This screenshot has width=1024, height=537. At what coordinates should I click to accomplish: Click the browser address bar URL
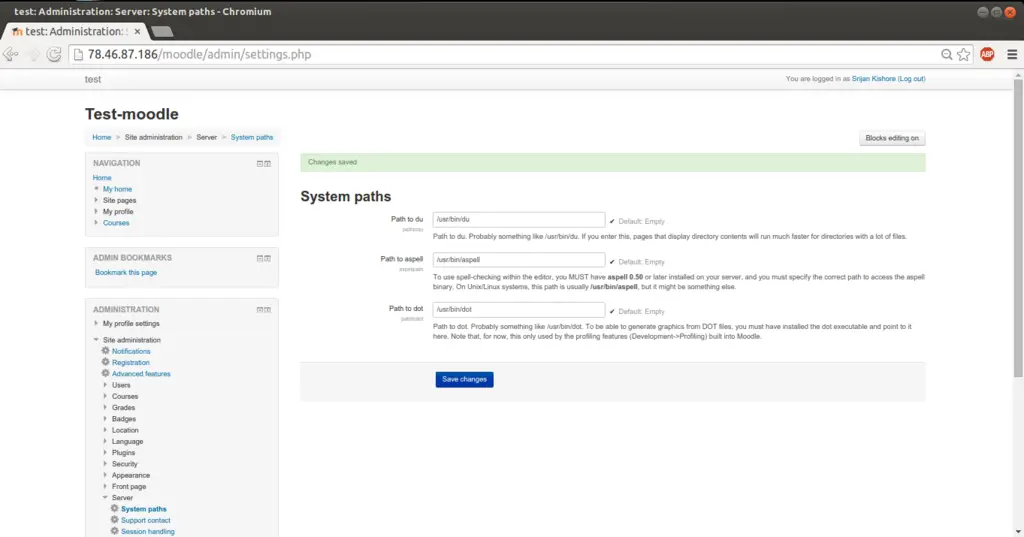[x=199, y=54]
